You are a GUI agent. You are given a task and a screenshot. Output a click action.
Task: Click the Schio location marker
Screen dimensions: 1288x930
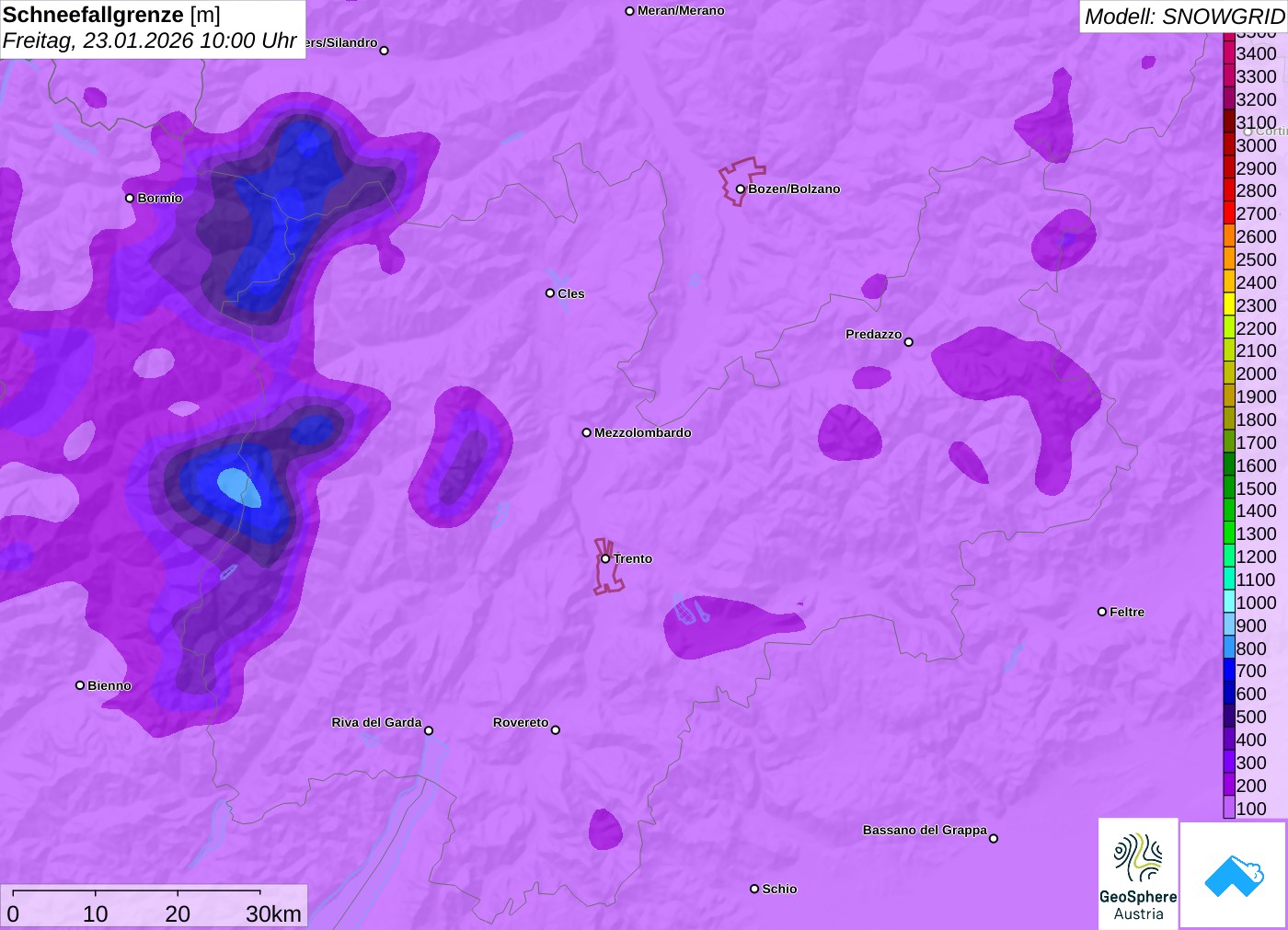tap(754, 889)
